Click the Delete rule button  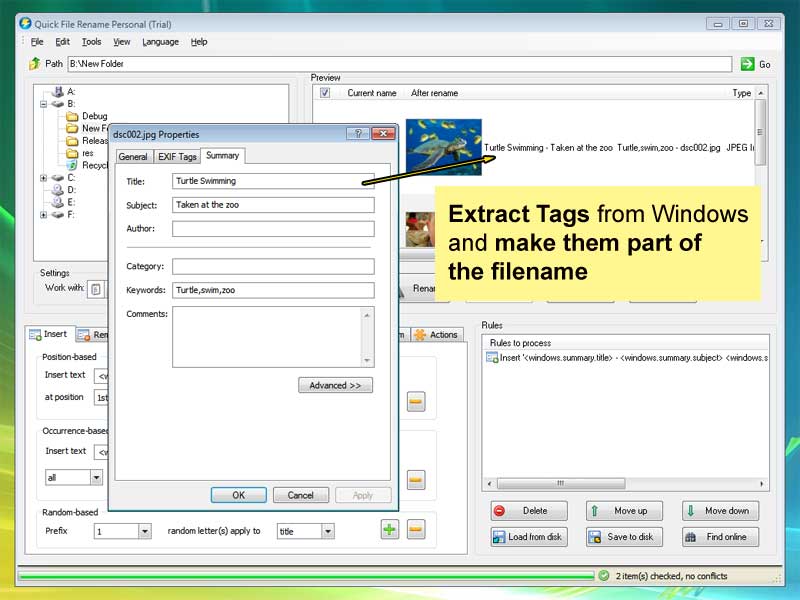tap(528, 511)
